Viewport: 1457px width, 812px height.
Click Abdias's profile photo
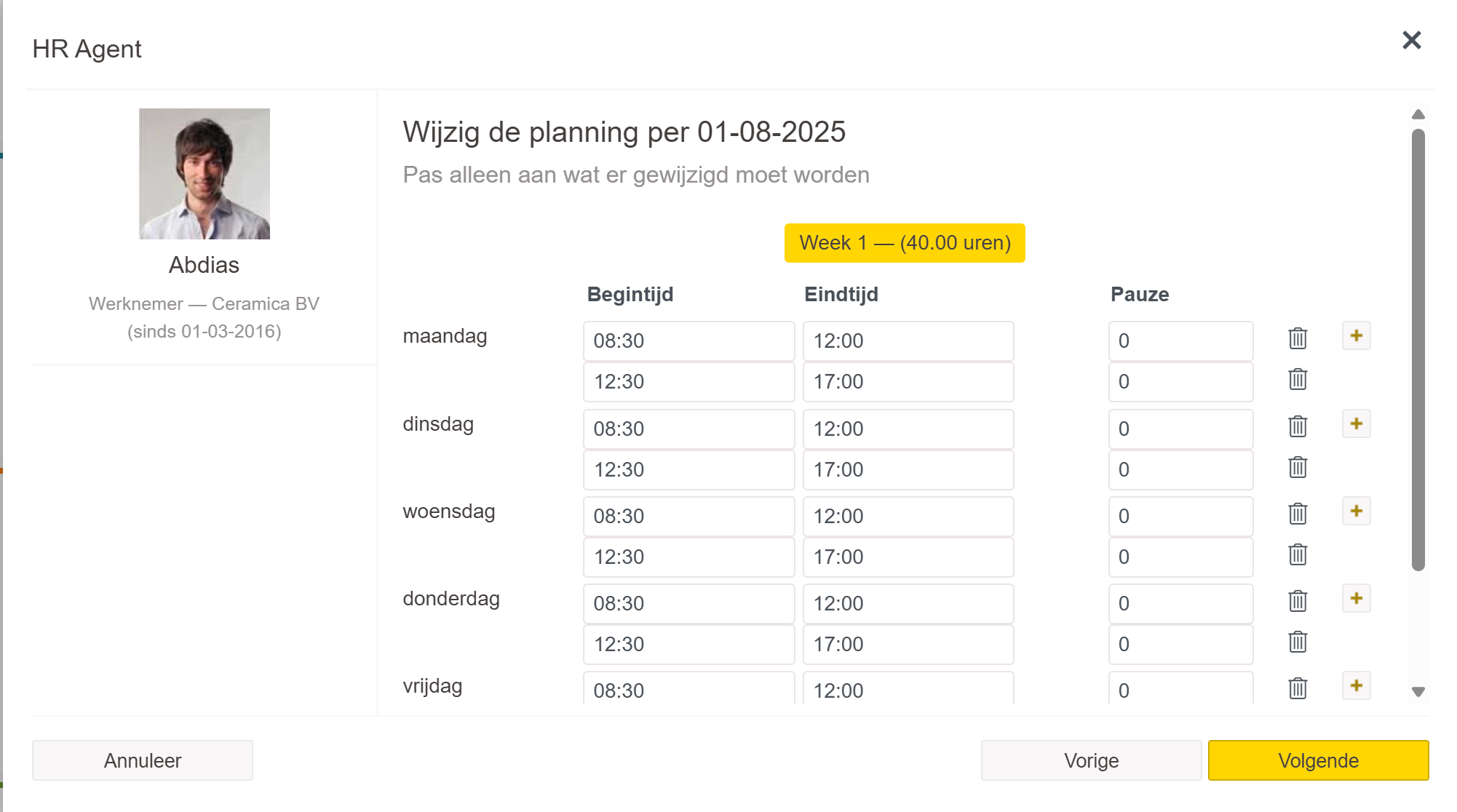coord(205,174)
